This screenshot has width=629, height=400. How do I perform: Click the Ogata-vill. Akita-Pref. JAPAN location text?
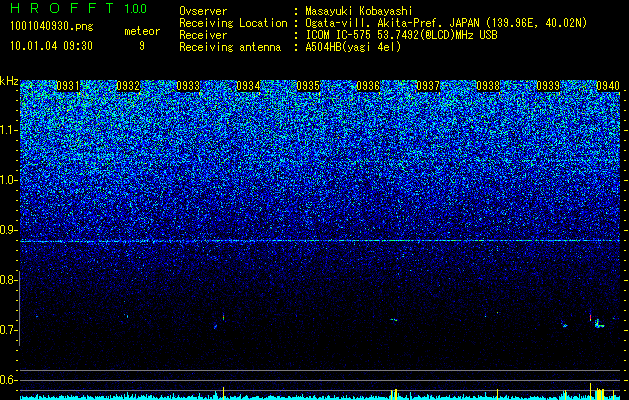click(446, 23)
